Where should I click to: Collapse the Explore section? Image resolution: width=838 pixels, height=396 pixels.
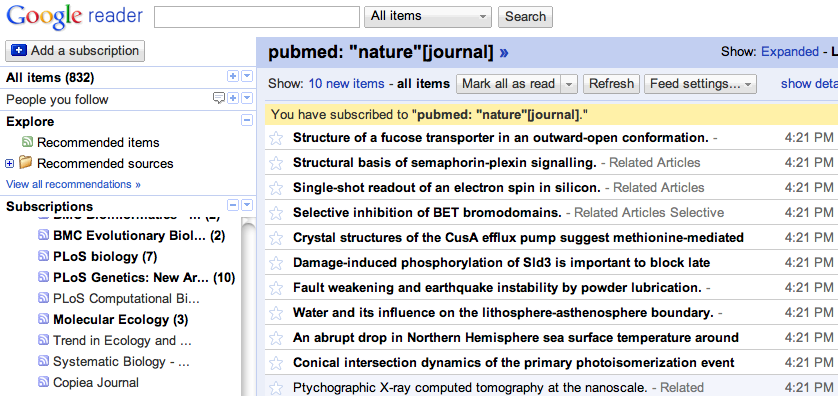[x=246, y=120]
